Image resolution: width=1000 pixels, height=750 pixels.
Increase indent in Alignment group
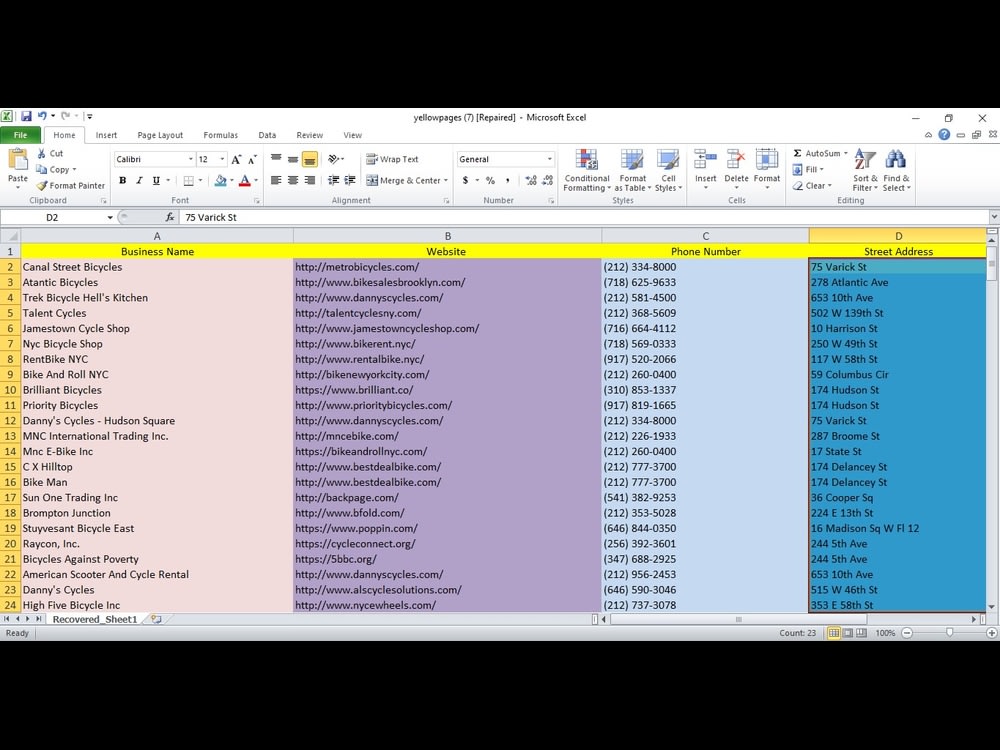point(350,180)
